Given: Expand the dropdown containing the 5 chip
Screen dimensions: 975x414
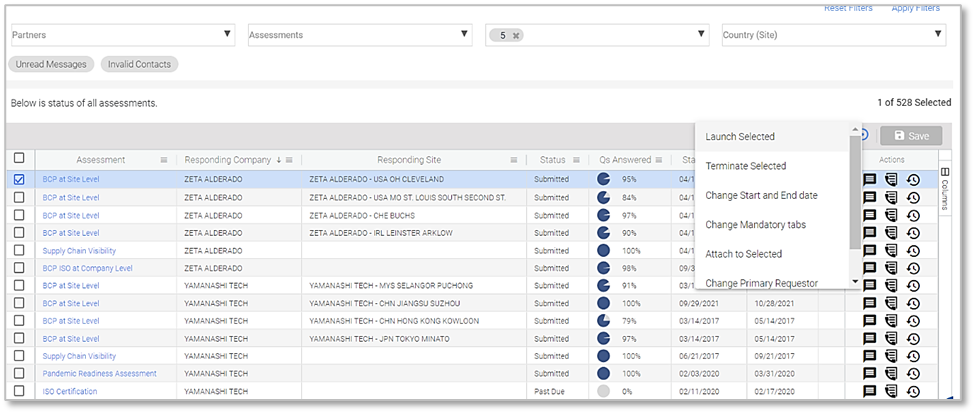Looking at the screenshot, I should pos(701,34).
